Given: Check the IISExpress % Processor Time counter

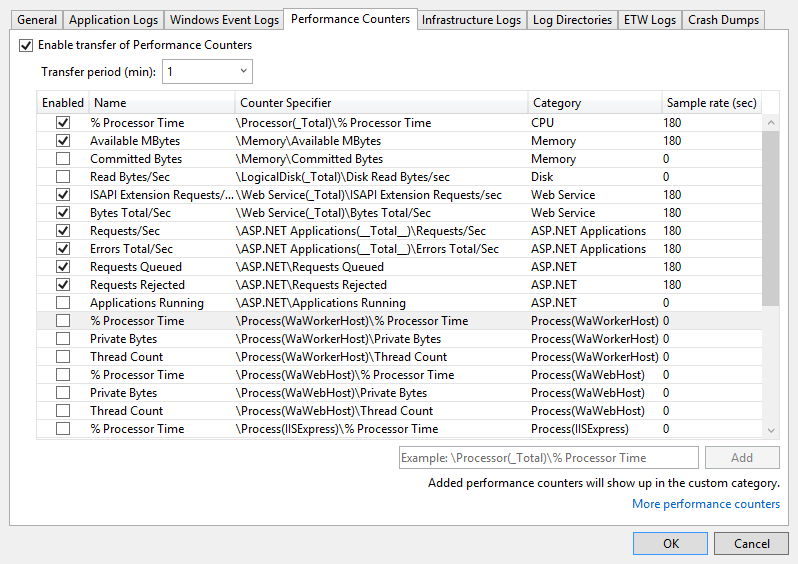Looking at the screenshot, I should point(63,429).
